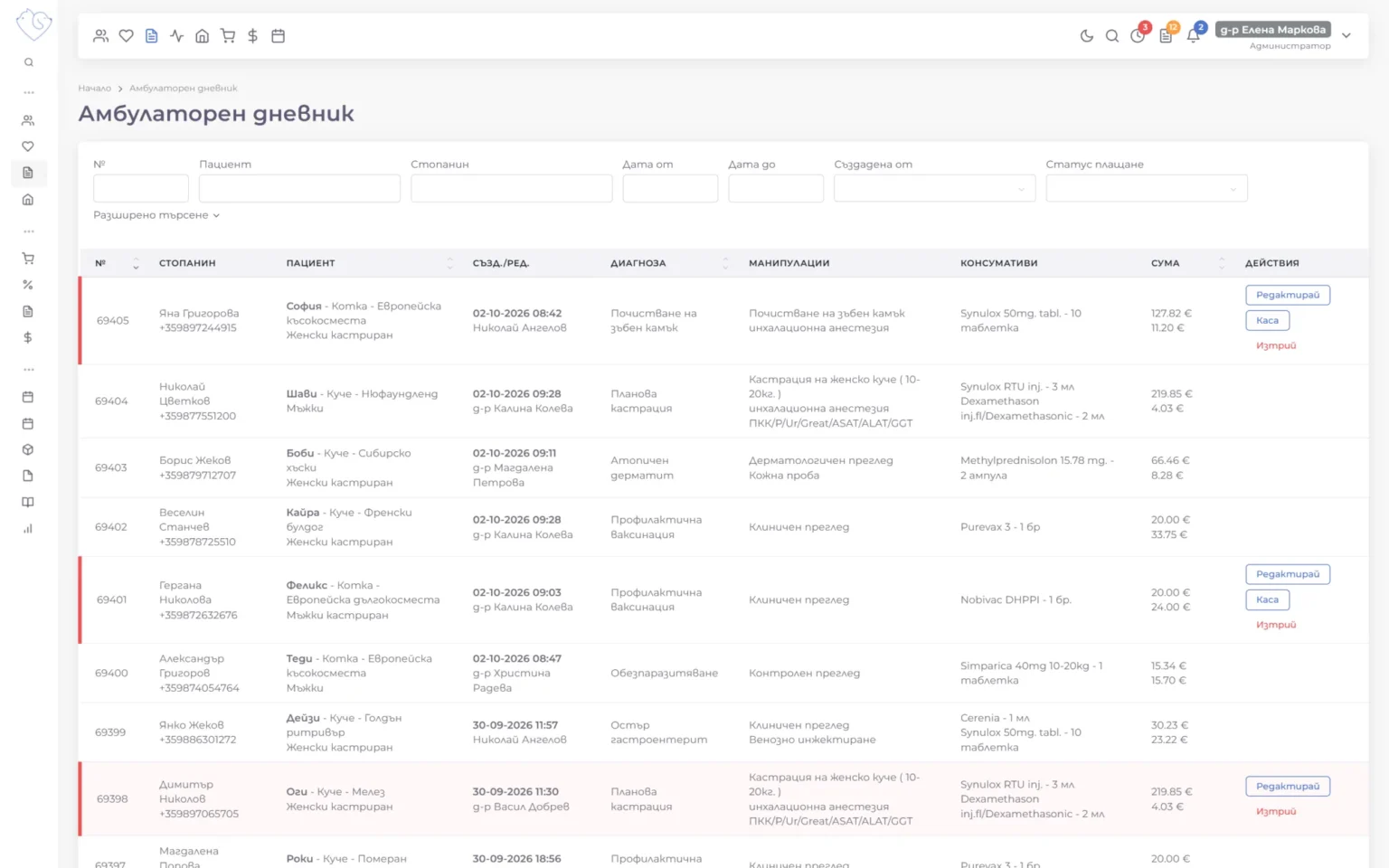1389x868 pixels.
Task: Expand the user menu for д-р Елена Маркова
Action: 1346,36
